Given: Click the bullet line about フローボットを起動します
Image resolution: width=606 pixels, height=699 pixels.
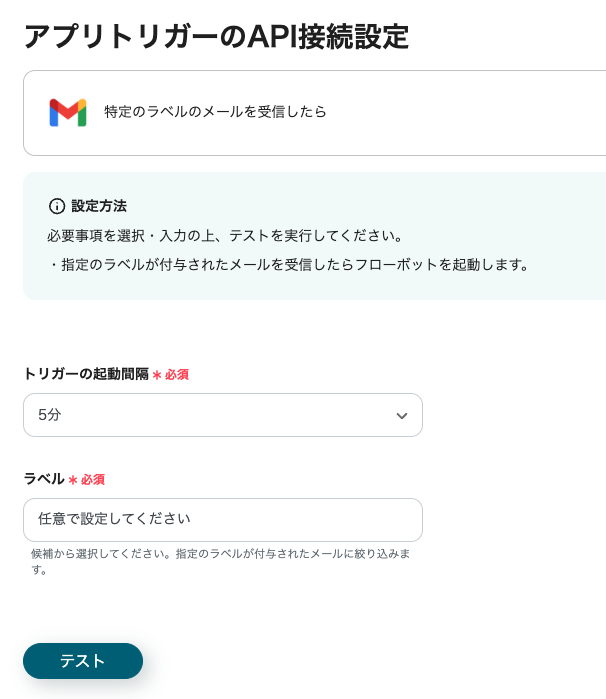Looking at the screenshot, I should pos(288,265).
